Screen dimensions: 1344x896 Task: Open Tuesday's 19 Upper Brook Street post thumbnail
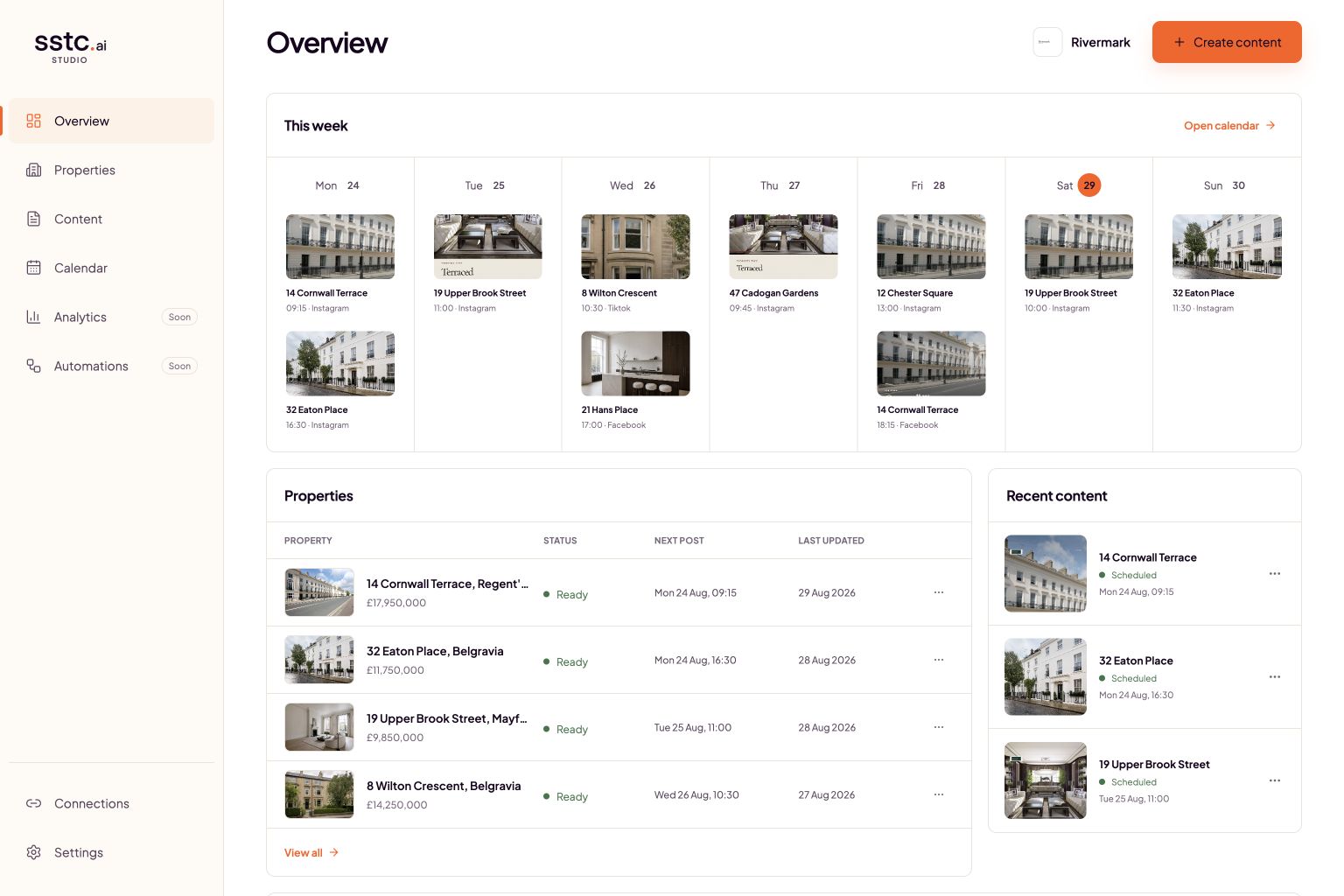488,247
